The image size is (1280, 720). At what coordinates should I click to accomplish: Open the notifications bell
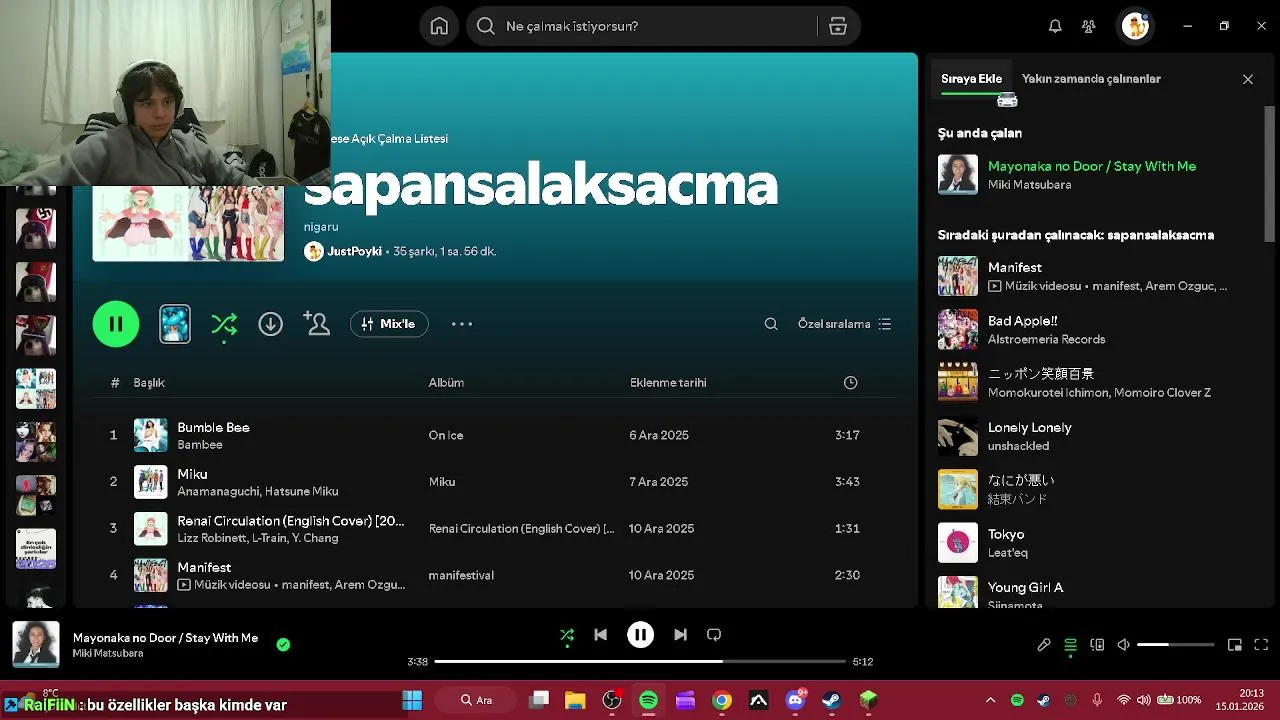tap(1055, 27)
